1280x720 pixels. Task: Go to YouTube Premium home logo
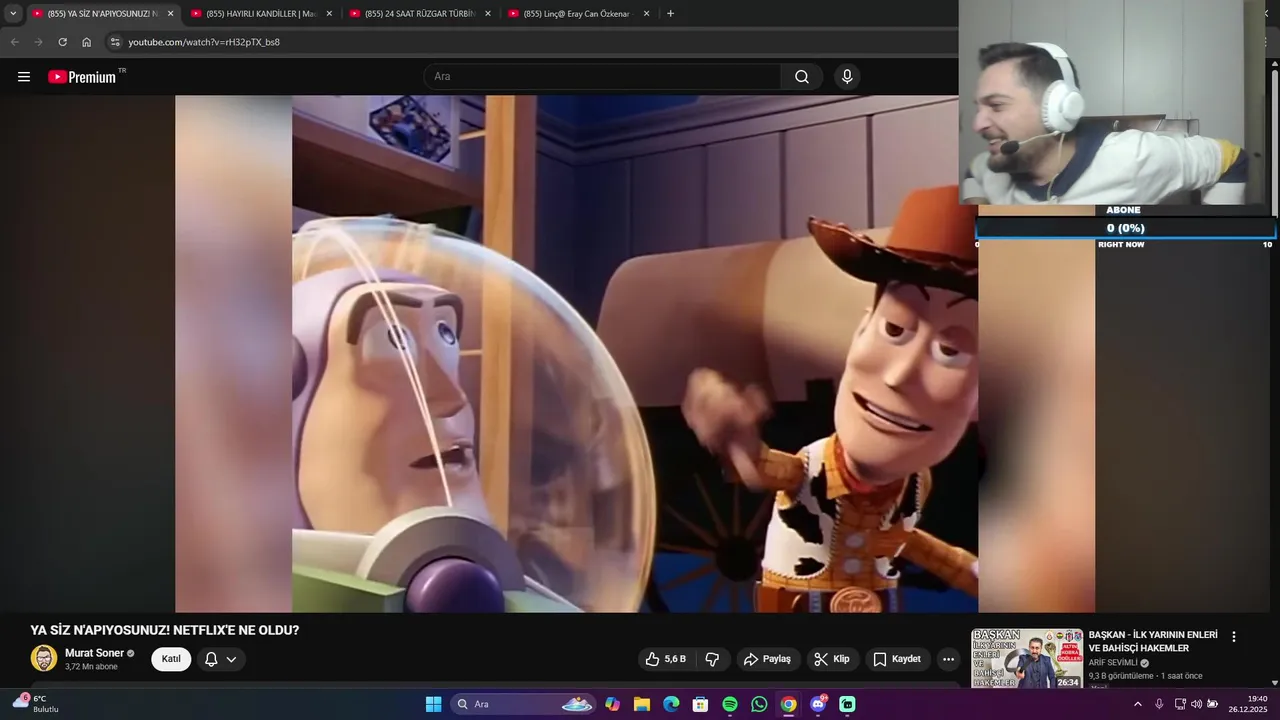[82, 77]
